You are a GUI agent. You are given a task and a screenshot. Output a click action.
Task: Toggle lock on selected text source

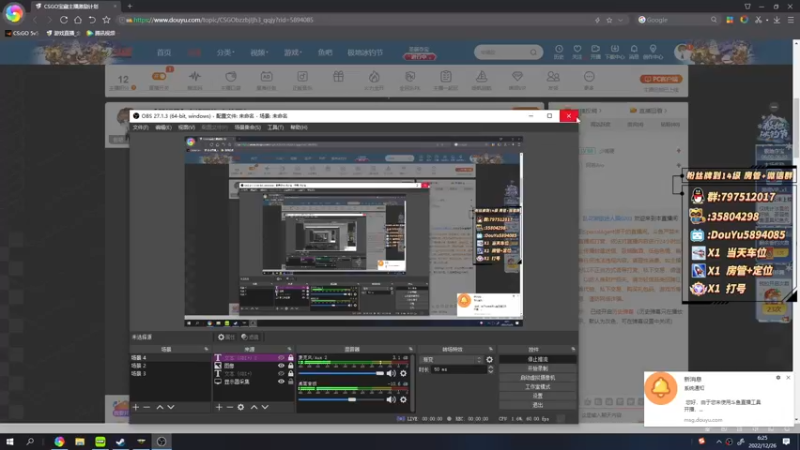290,358
